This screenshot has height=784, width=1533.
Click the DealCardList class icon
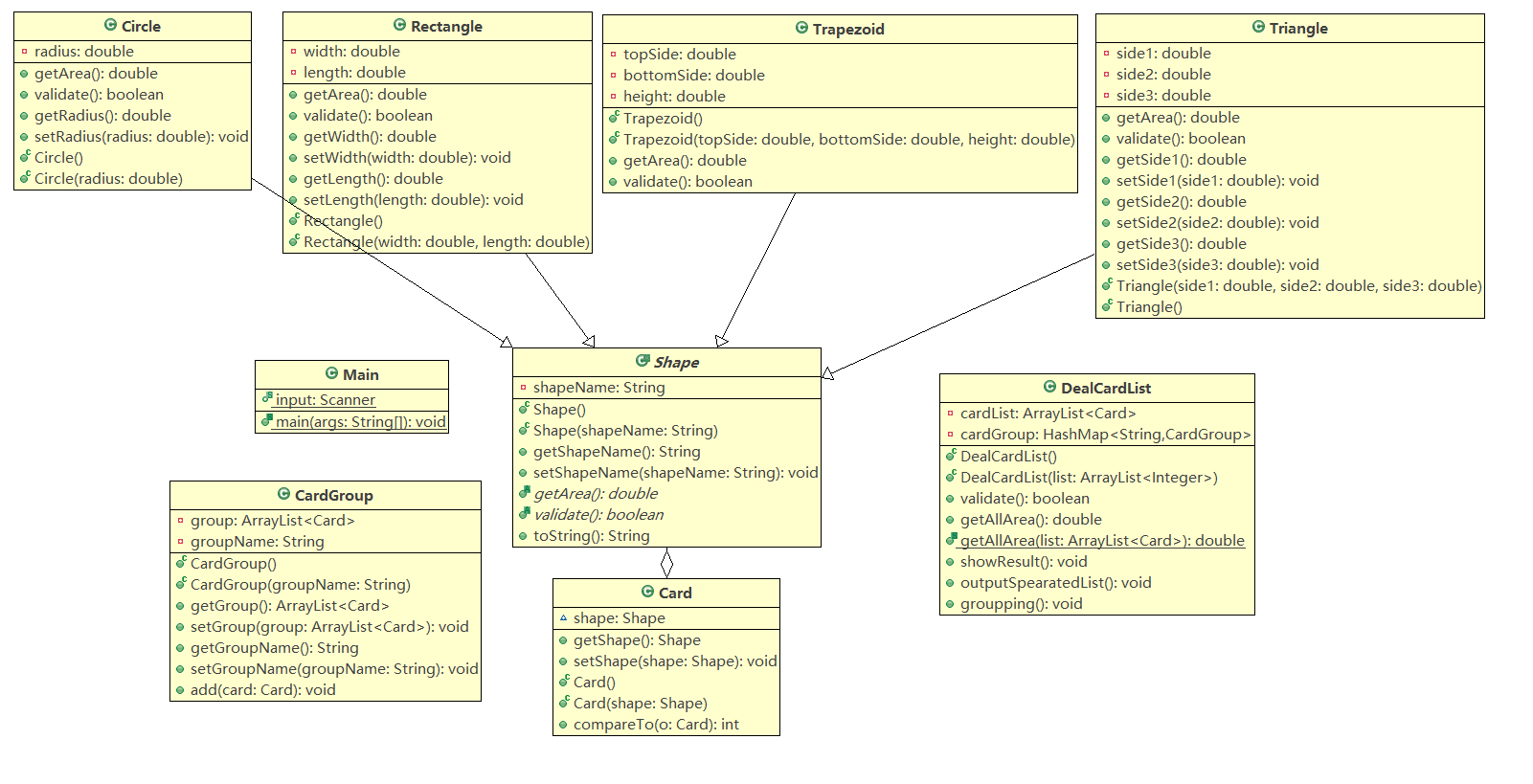click(1049, 387)
